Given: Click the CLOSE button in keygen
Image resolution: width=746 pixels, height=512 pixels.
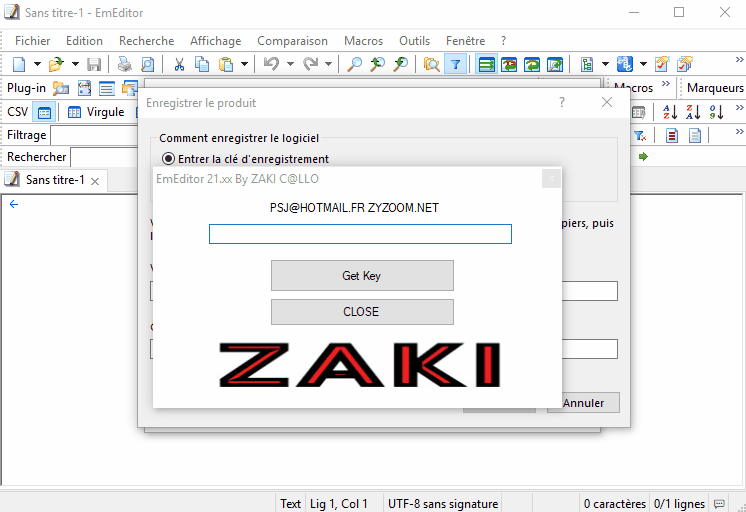Looking at the screenshot, I should tap(362, 312).
